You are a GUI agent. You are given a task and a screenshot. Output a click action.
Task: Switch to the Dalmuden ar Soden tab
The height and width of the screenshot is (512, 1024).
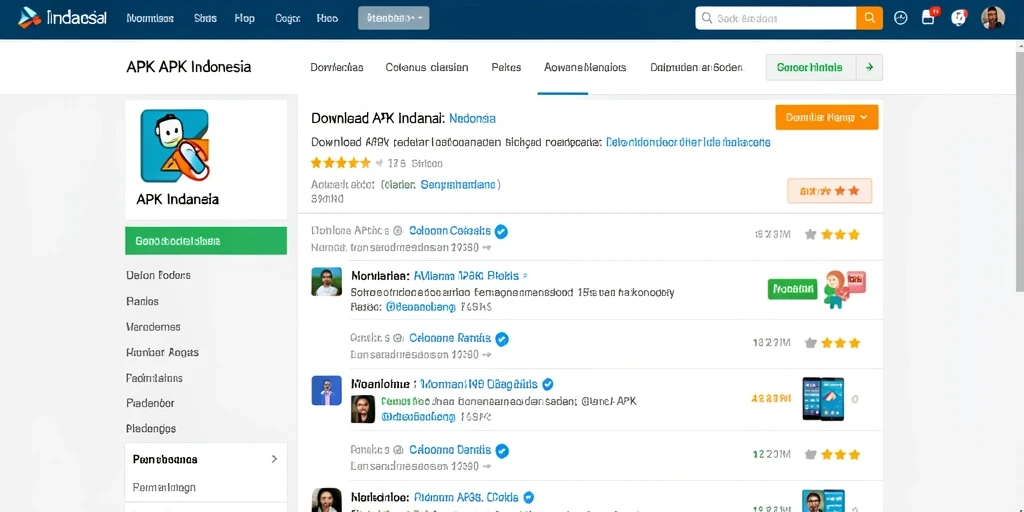[697, 67]
